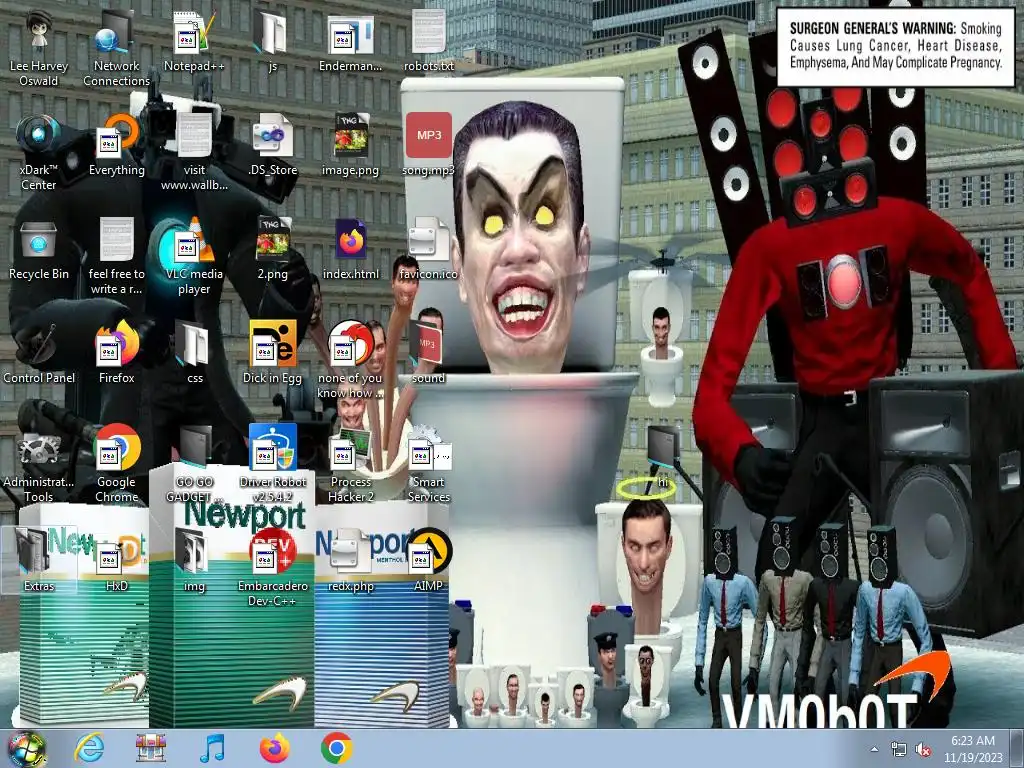Open the song.mp3 file
The image size is (1024, 768).
[x=428, y=146]
